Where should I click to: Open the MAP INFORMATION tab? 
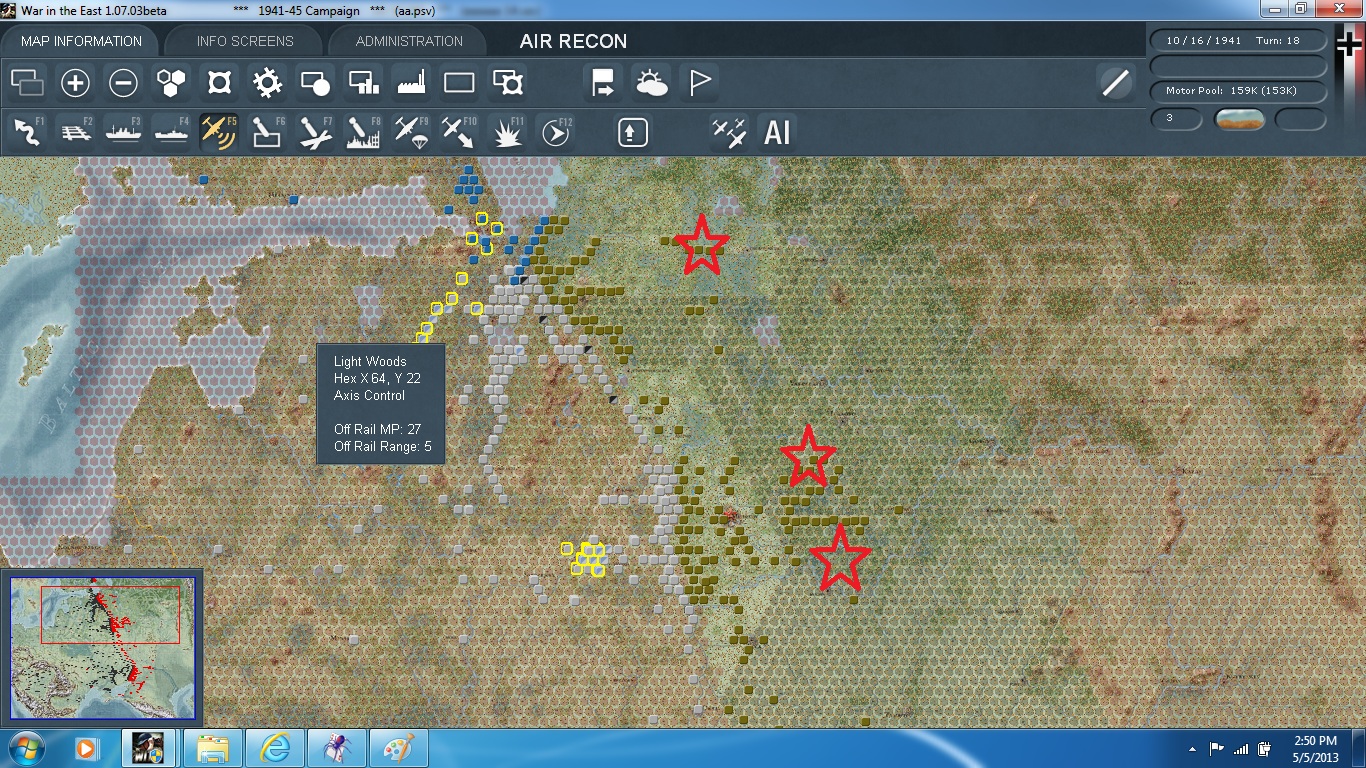point(81,41)
